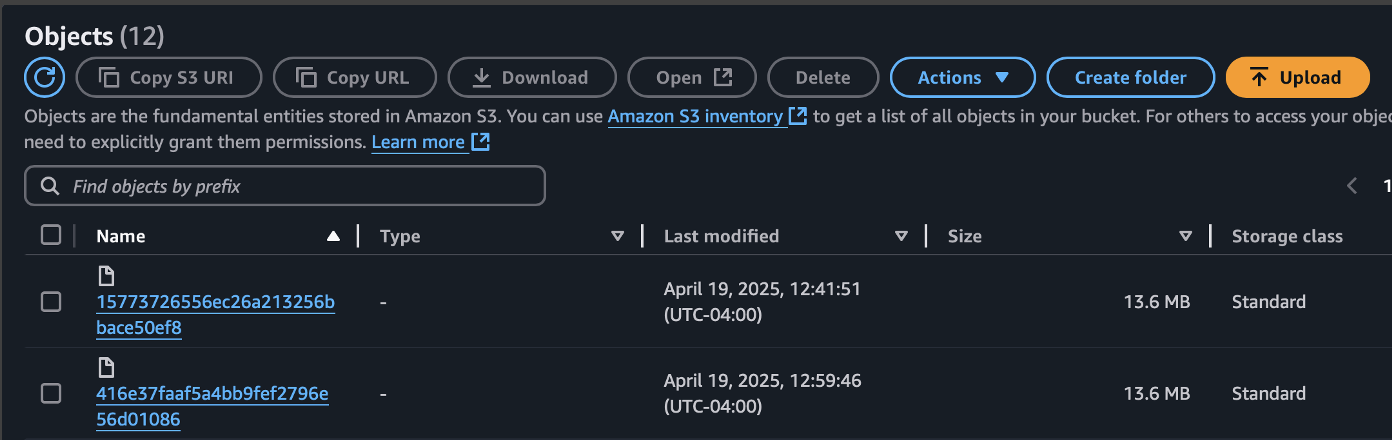Click the Download button
The width and height of the screenshot is (1392, 440).
532,77
